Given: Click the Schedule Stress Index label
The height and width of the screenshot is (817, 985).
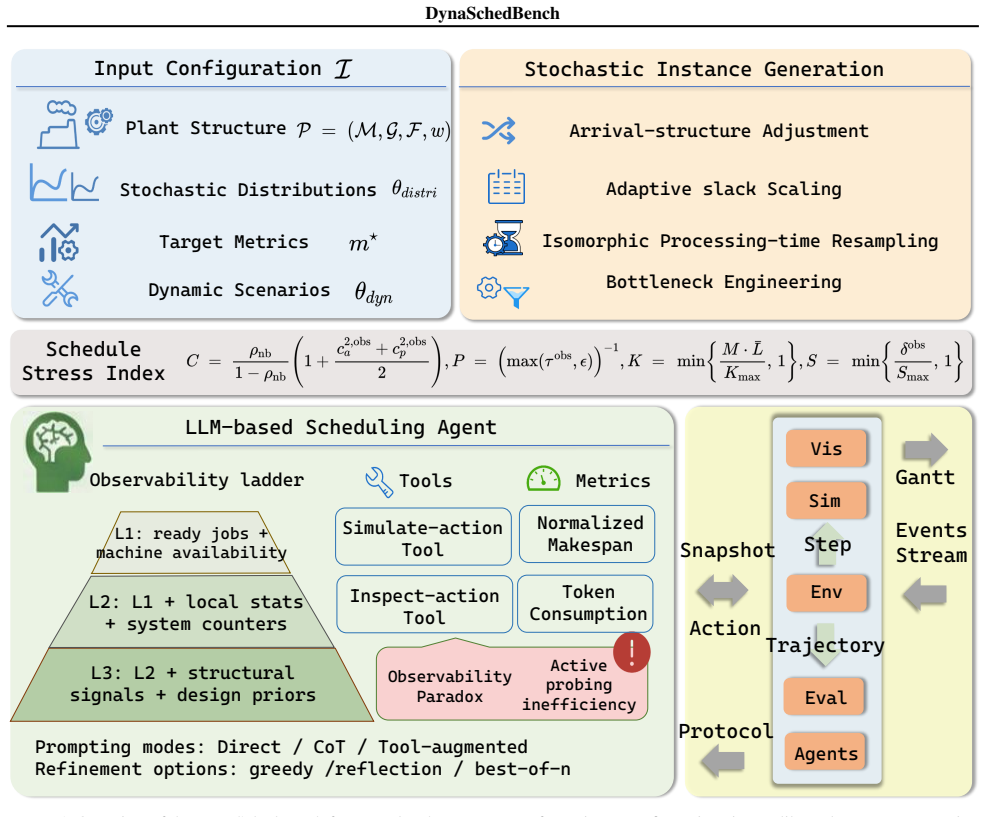Looking at the screenshot, I should [93, 361].
